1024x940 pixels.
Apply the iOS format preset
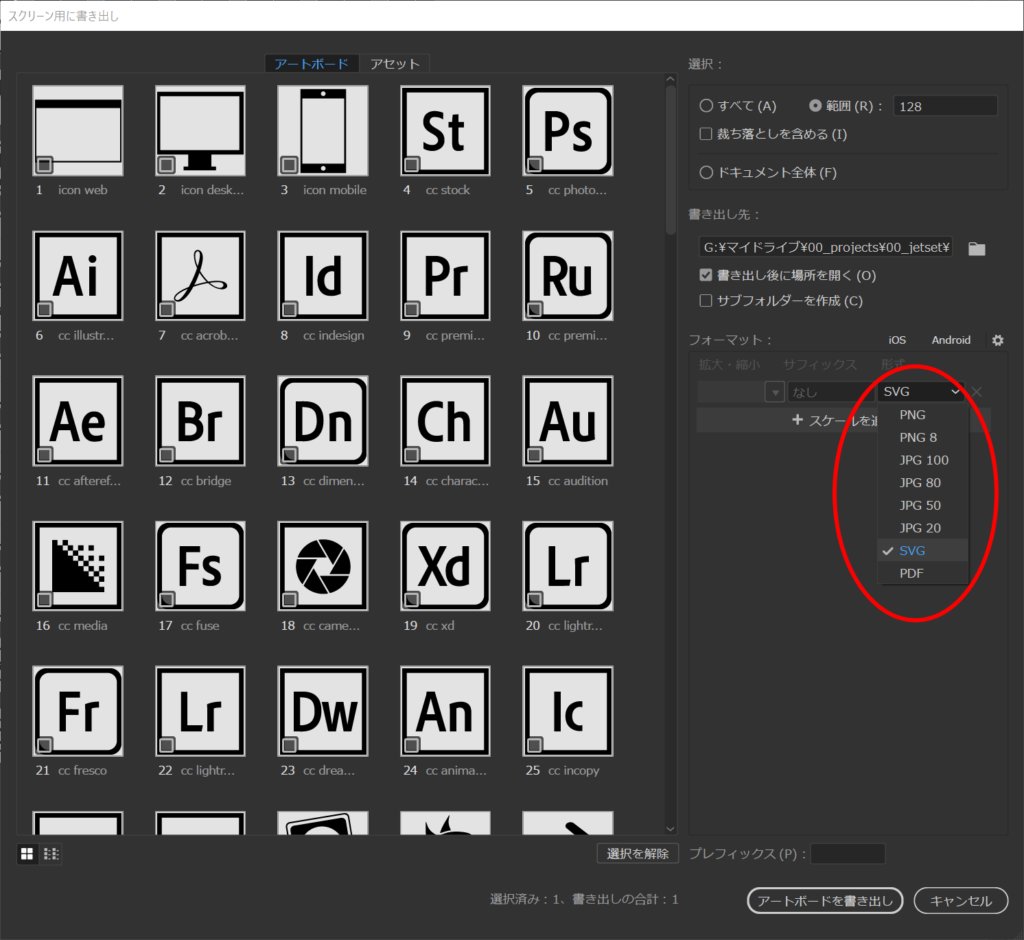click(x=897, y=340)
